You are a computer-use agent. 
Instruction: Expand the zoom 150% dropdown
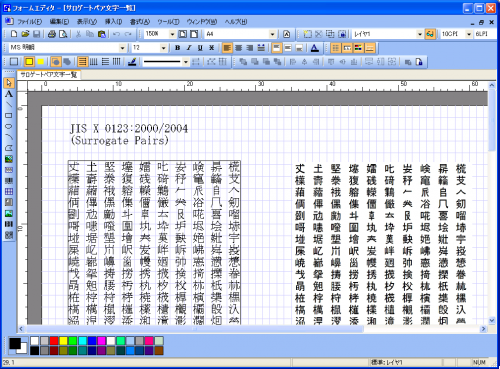(172, 34)
